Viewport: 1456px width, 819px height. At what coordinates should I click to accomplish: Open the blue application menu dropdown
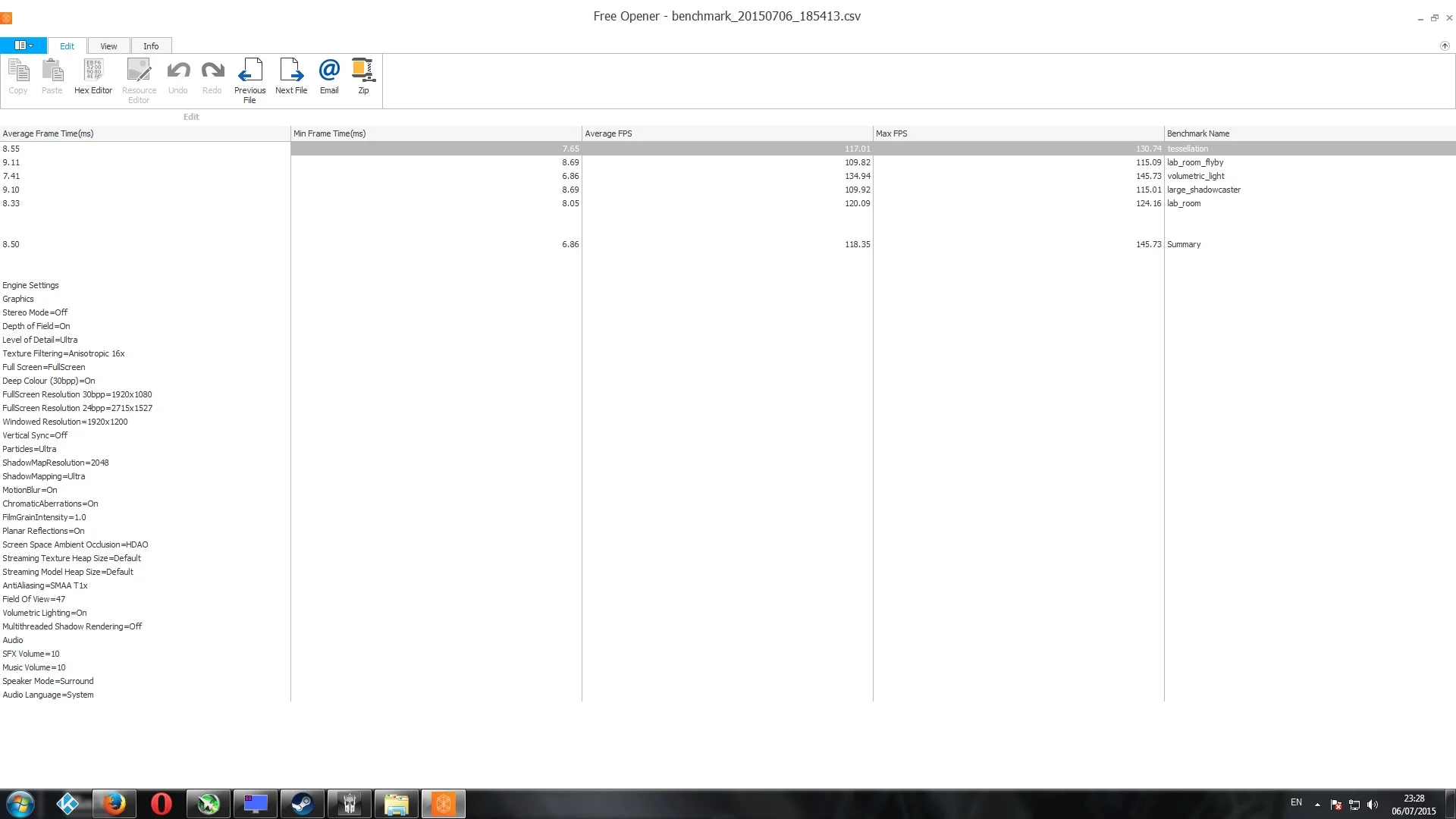point(24,45)
